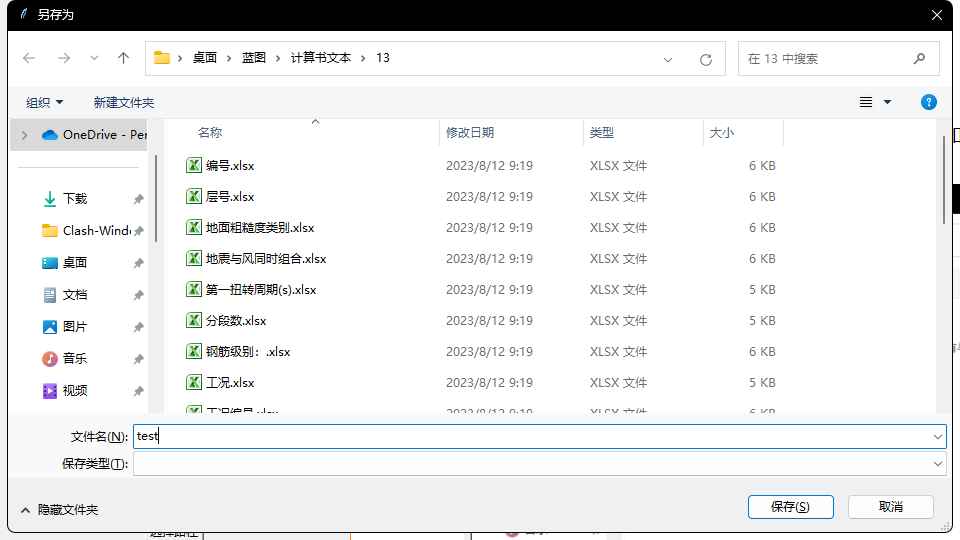
Task: Click the Save (保存) button
Action: click(x=790, y=507)
